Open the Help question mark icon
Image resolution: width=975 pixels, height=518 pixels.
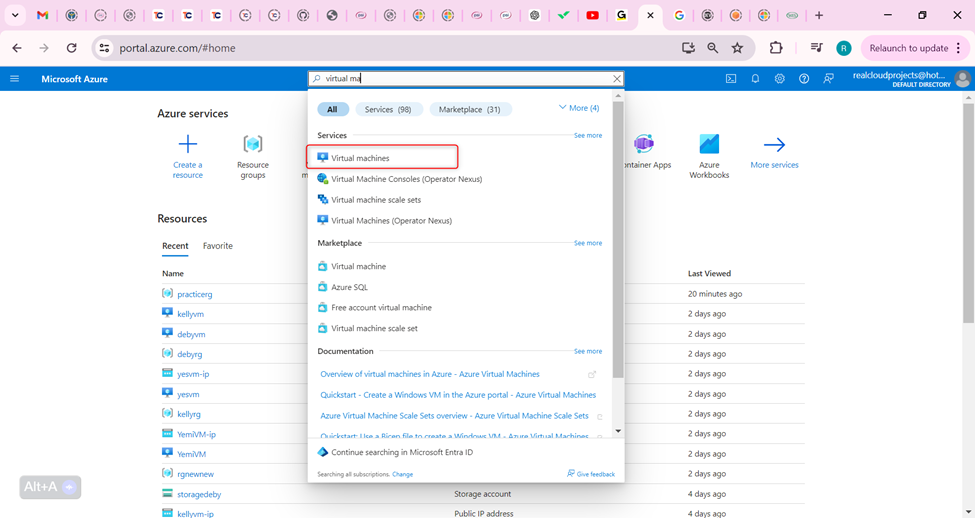click(804, 79)
